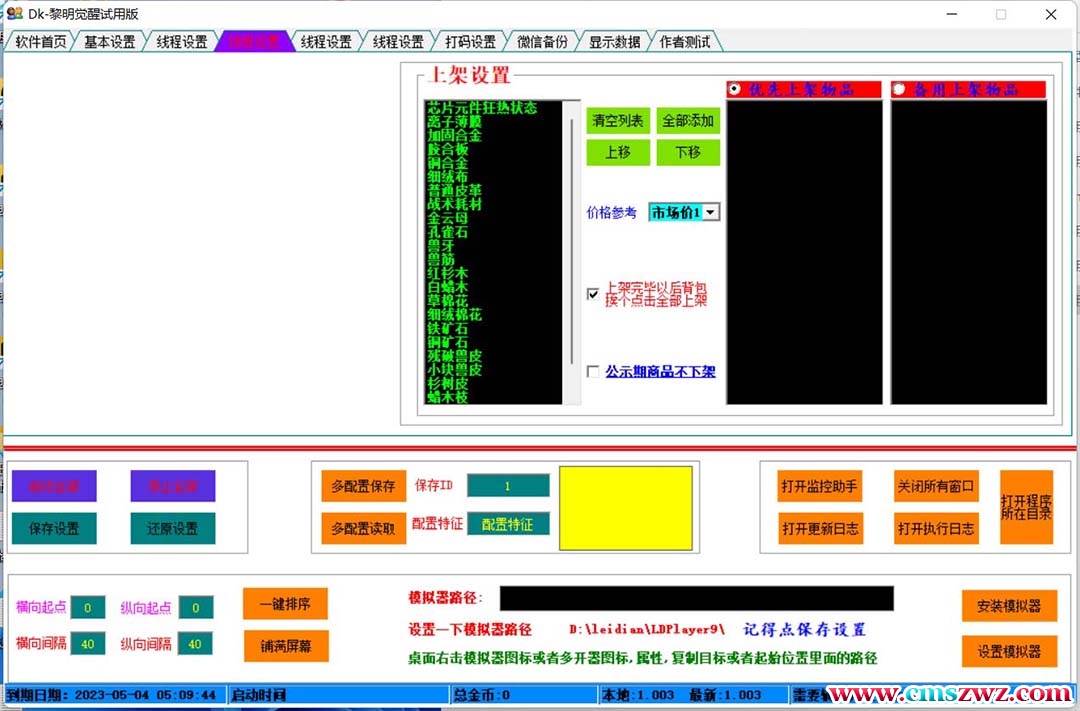Click 保存设置 to save settings
The width and height of the screenshot is (1080, 711).
click(54, 529)
